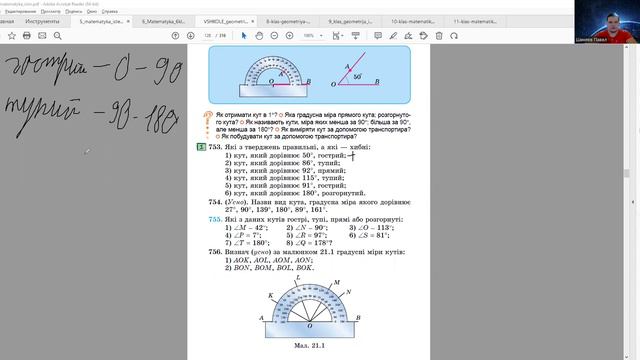Image resolution: width=640 pixels, height=360 pixels.
Task: Click the page number input field
Action: pyautogui.click(x=208, y=36)
